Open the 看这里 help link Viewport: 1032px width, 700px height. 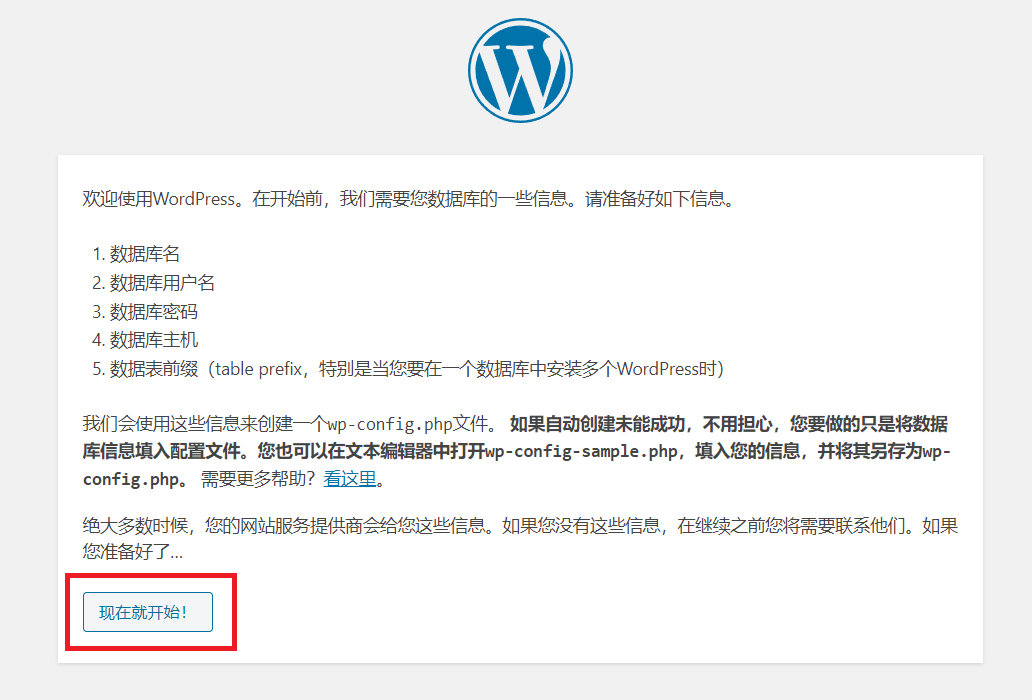(x=349, y=479)
